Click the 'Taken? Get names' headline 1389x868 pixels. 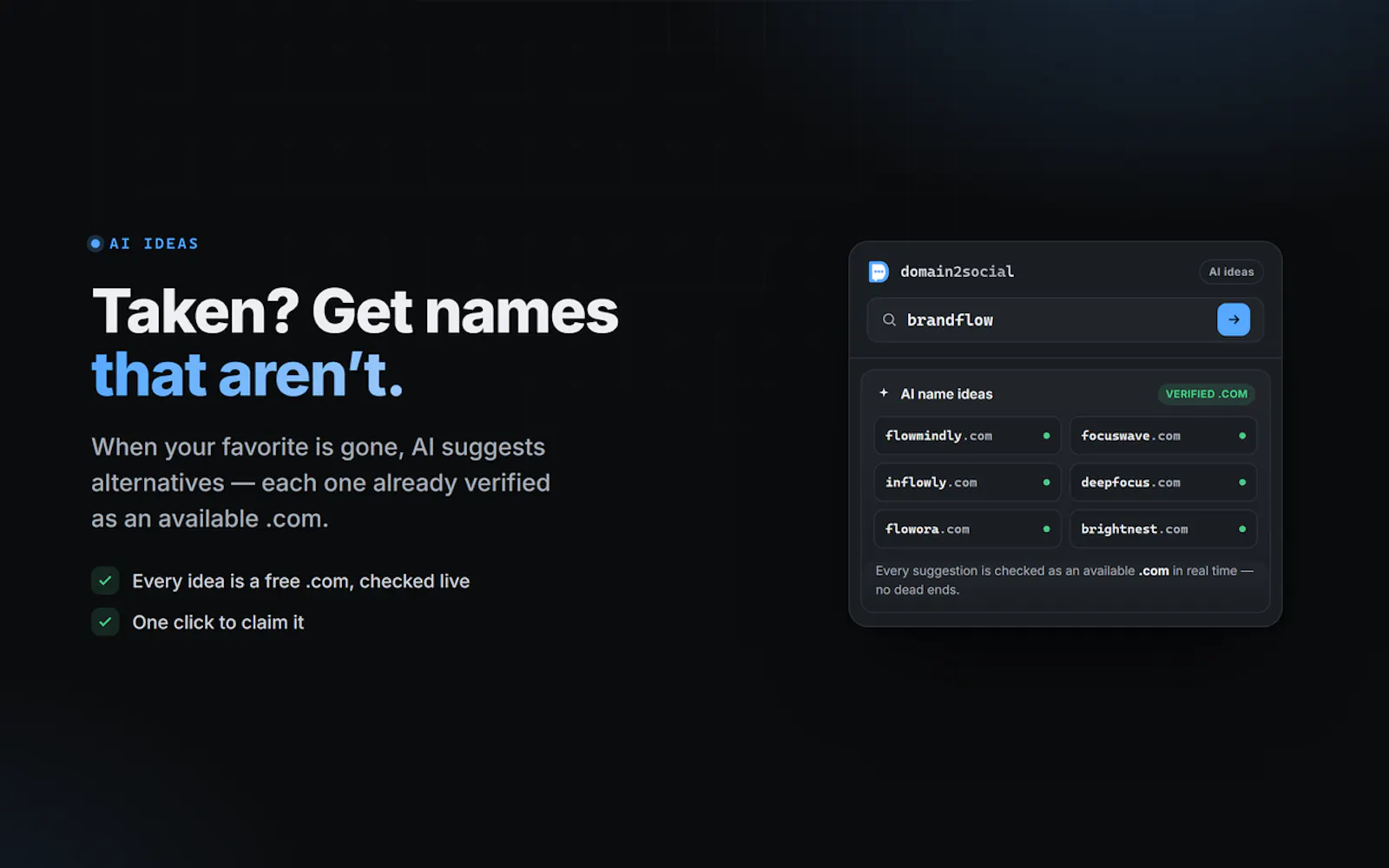(x=355, y=312)
